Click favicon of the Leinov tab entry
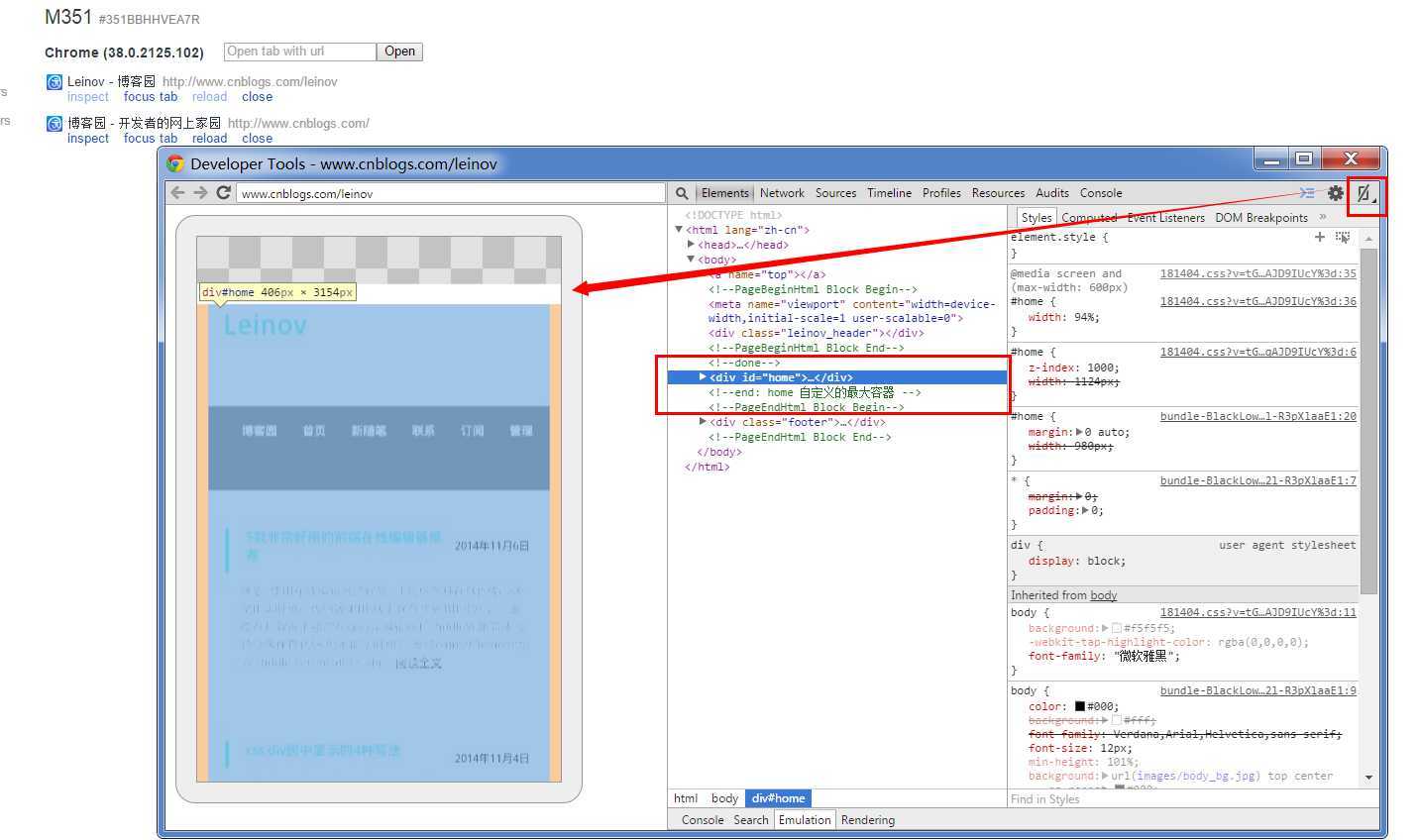The width and height of the screenshot is (1419, 840). 55,82
